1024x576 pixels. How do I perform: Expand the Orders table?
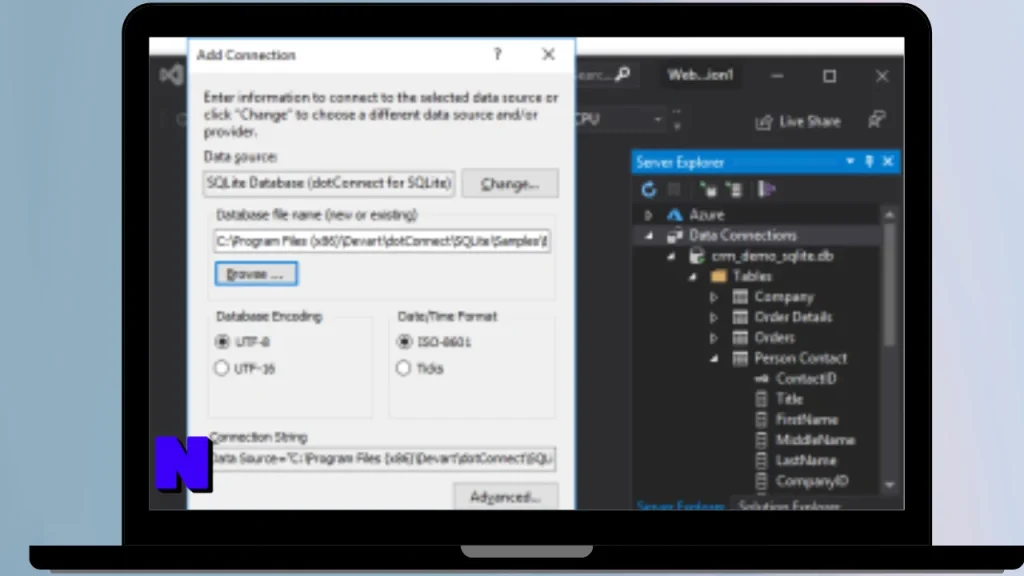pos(714,338)
